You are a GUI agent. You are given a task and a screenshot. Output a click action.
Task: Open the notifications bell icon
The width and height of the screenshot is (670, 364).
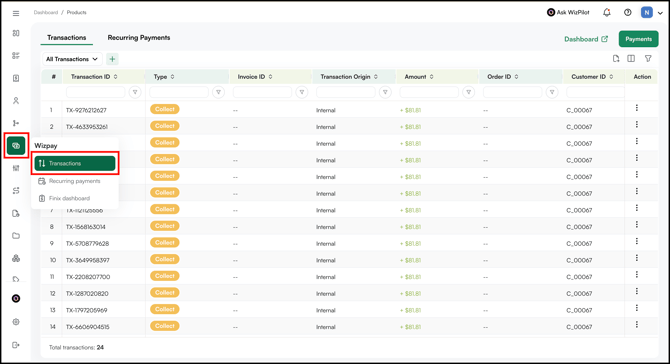(x=606, y=12)
